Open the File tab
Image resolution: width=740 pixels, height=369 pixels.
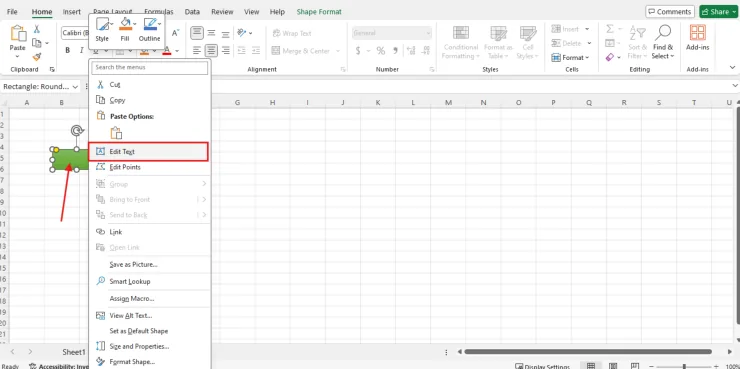point(12,12)
